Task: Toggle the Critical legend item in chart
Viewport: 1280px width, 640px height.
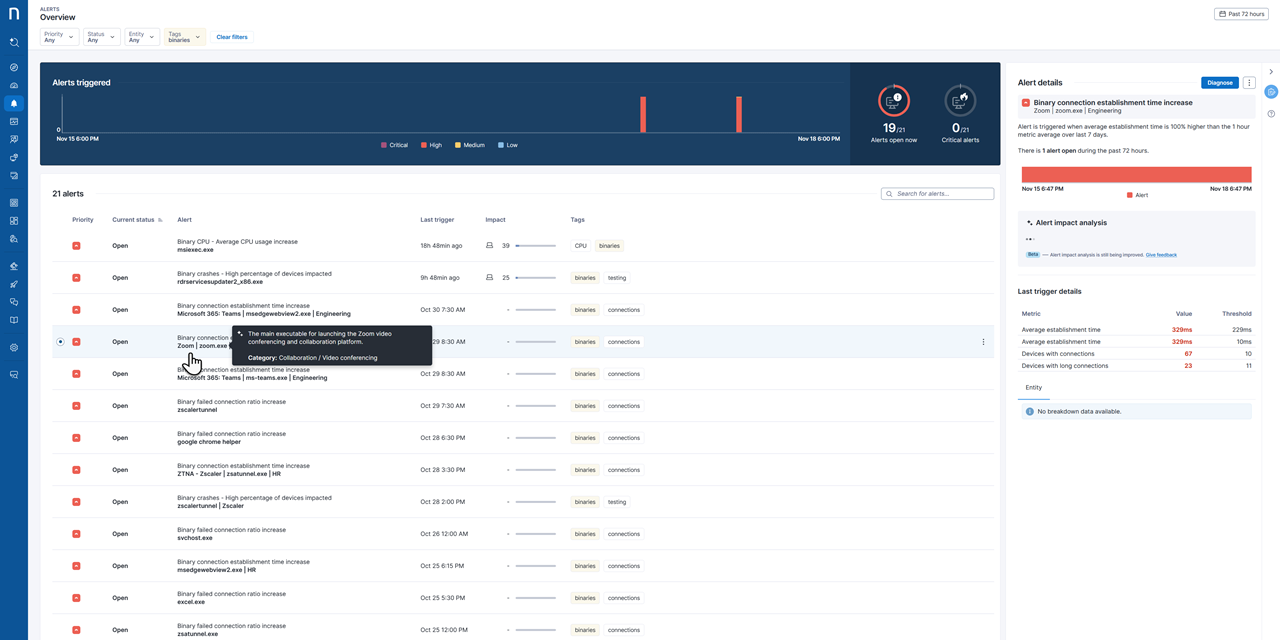Action: 394,145
